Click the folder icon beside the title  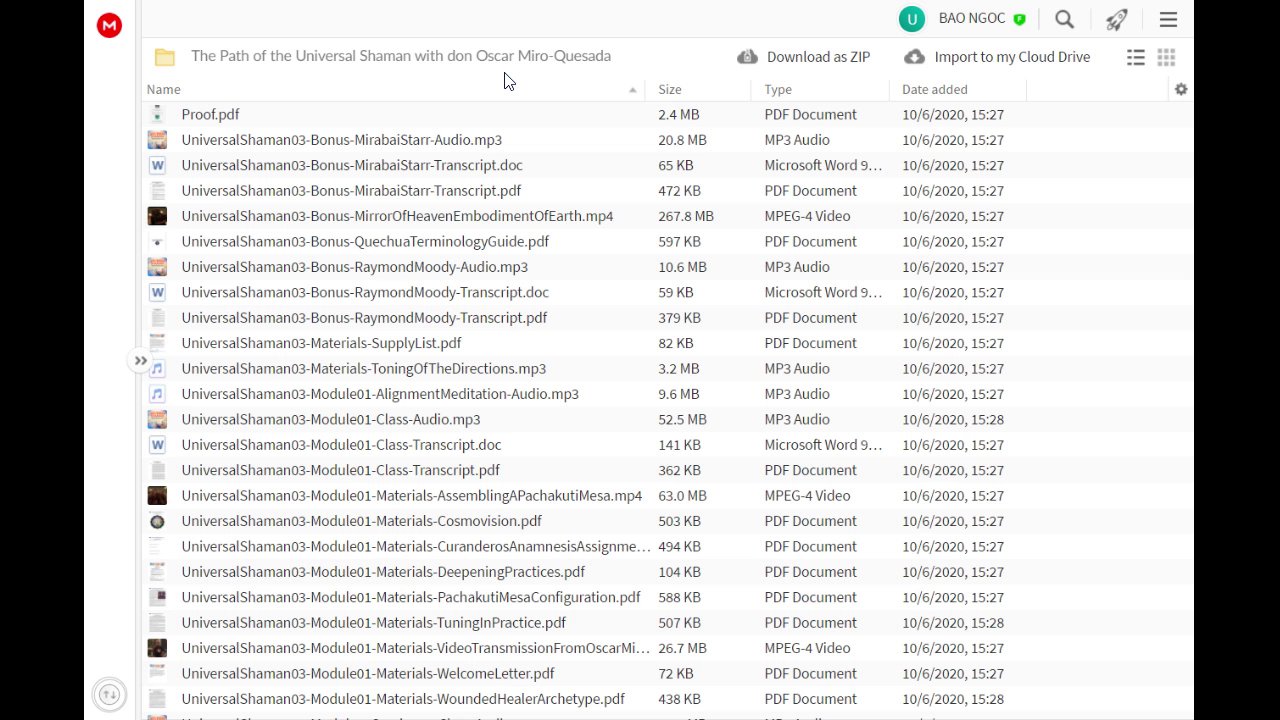165,57
